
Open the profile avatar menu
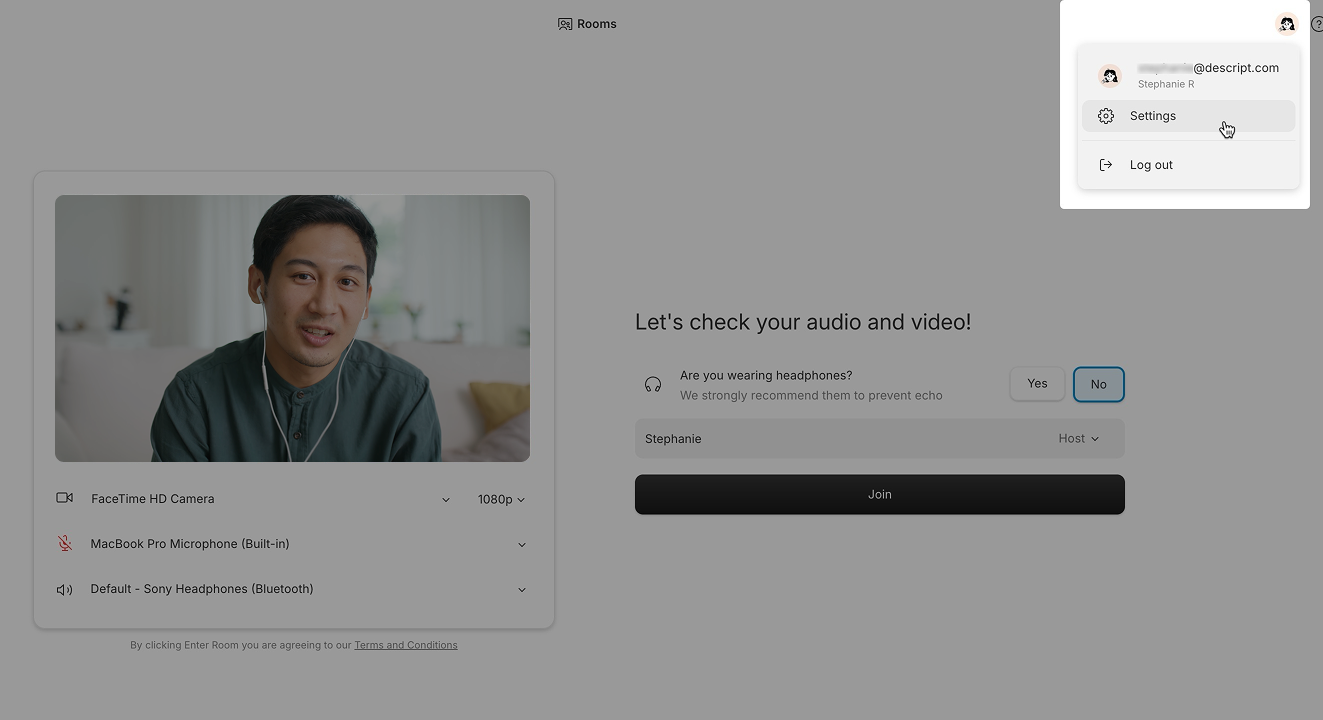click(1286, 24)
